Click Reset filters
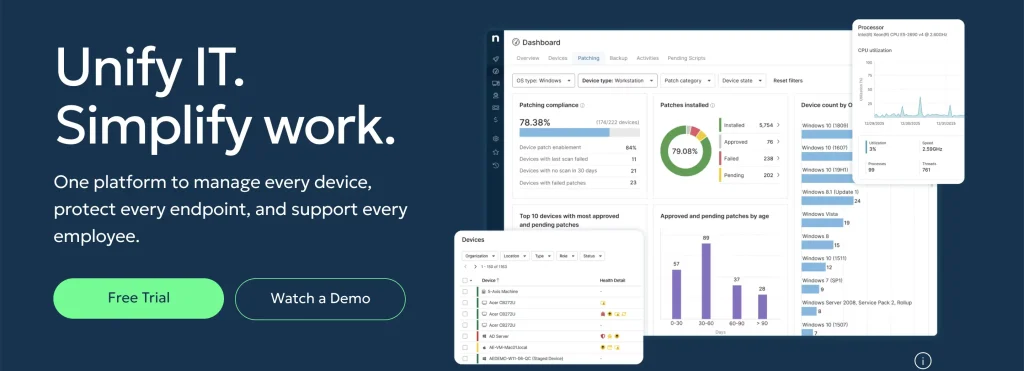1024x371 pixels. (x=788, y=80)
